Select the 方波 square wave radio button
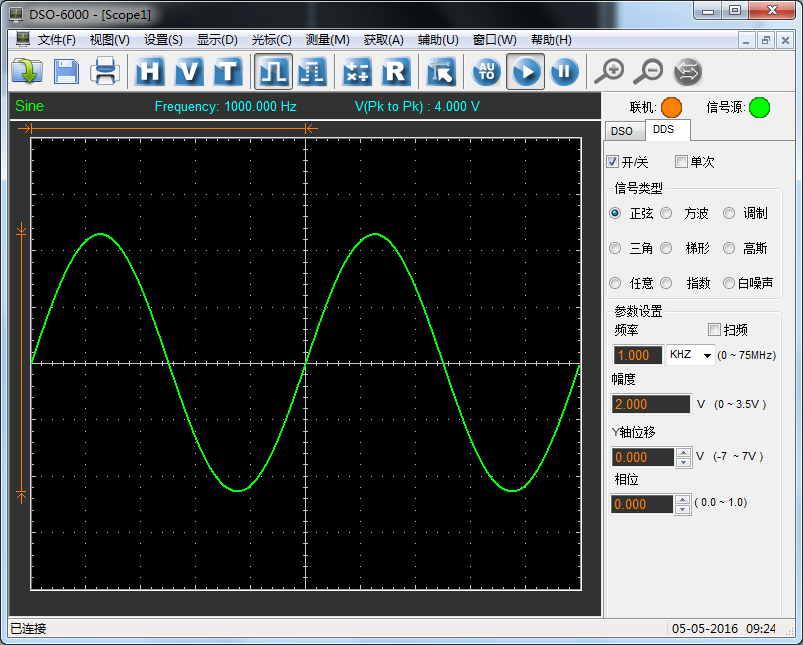803x645 pixels. (666, 213)
